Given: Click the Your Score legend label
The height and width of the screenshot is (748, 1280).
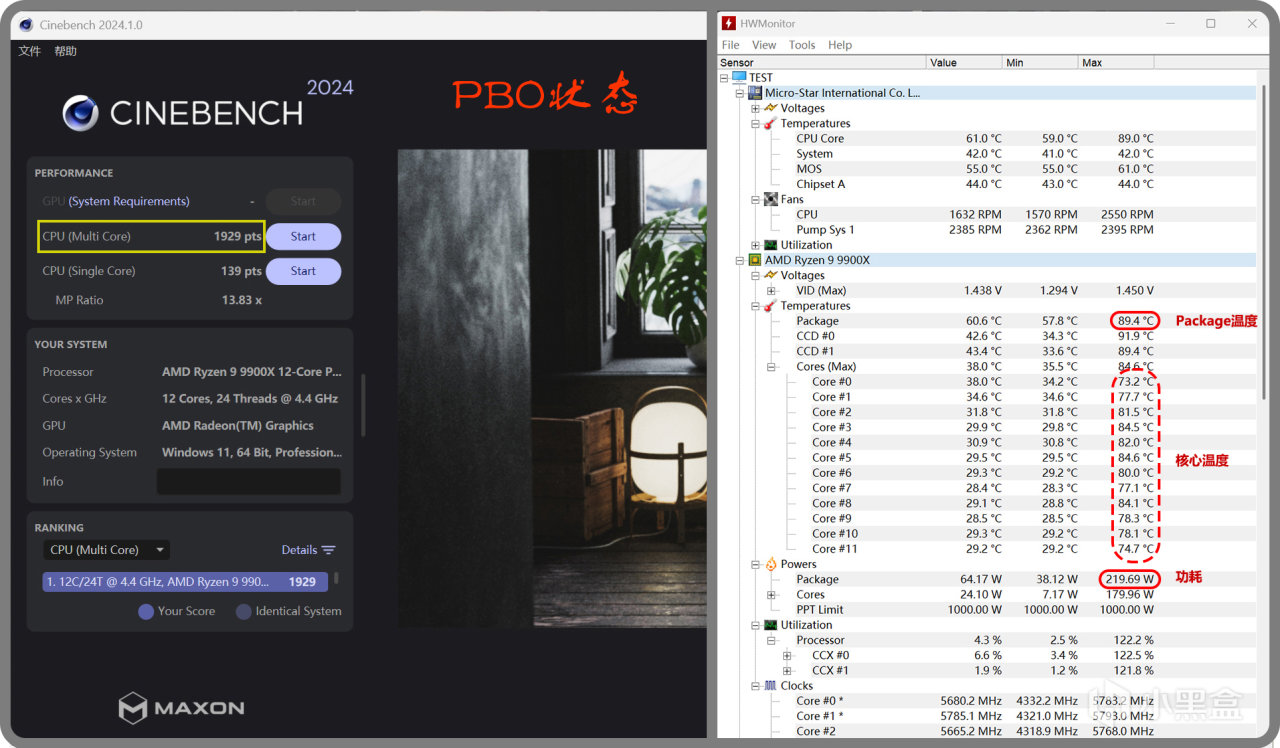Looking at the screenshot, I should [186, 611].
